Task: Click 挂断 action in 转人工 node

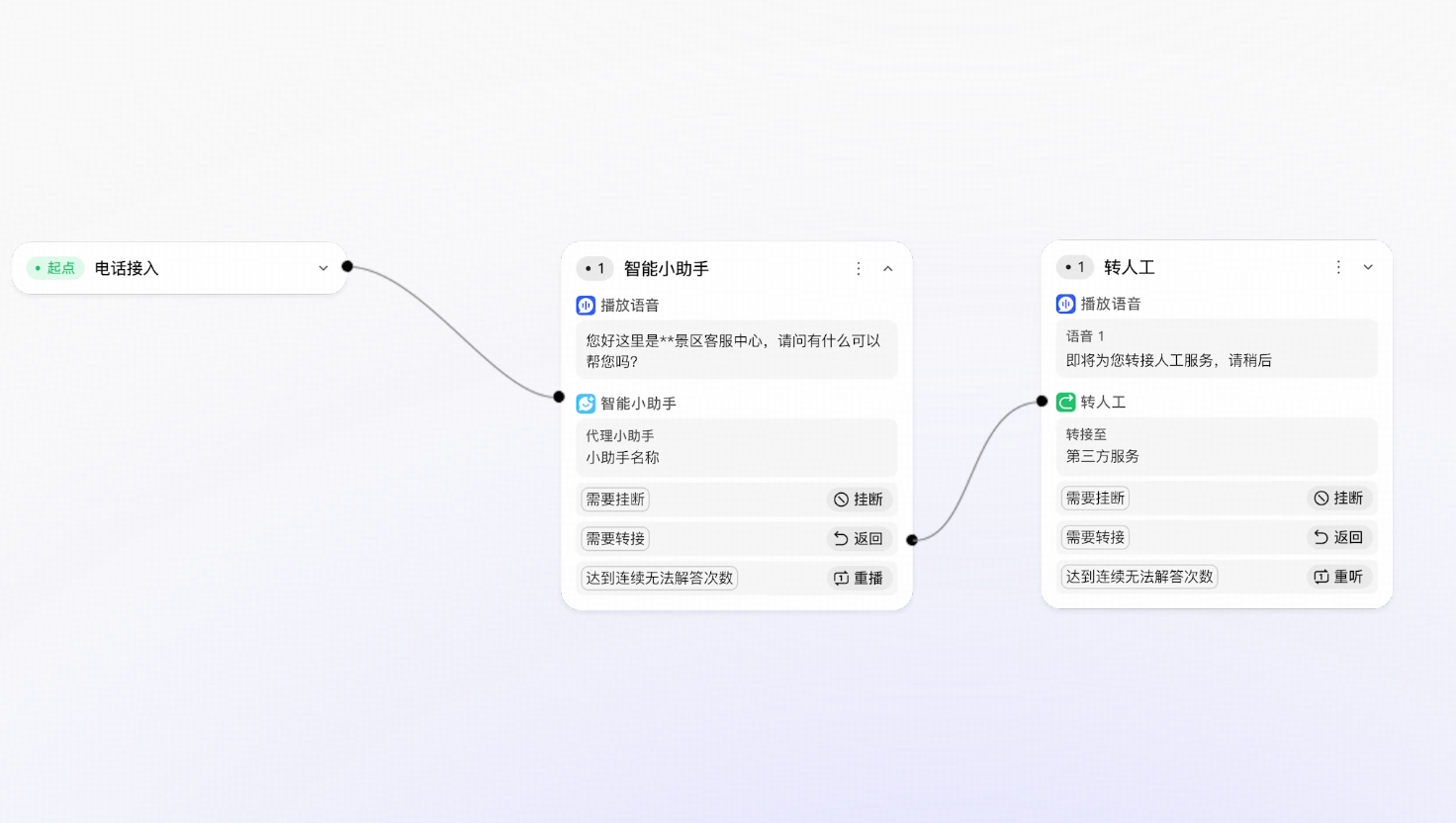Action: (1338, 499)
